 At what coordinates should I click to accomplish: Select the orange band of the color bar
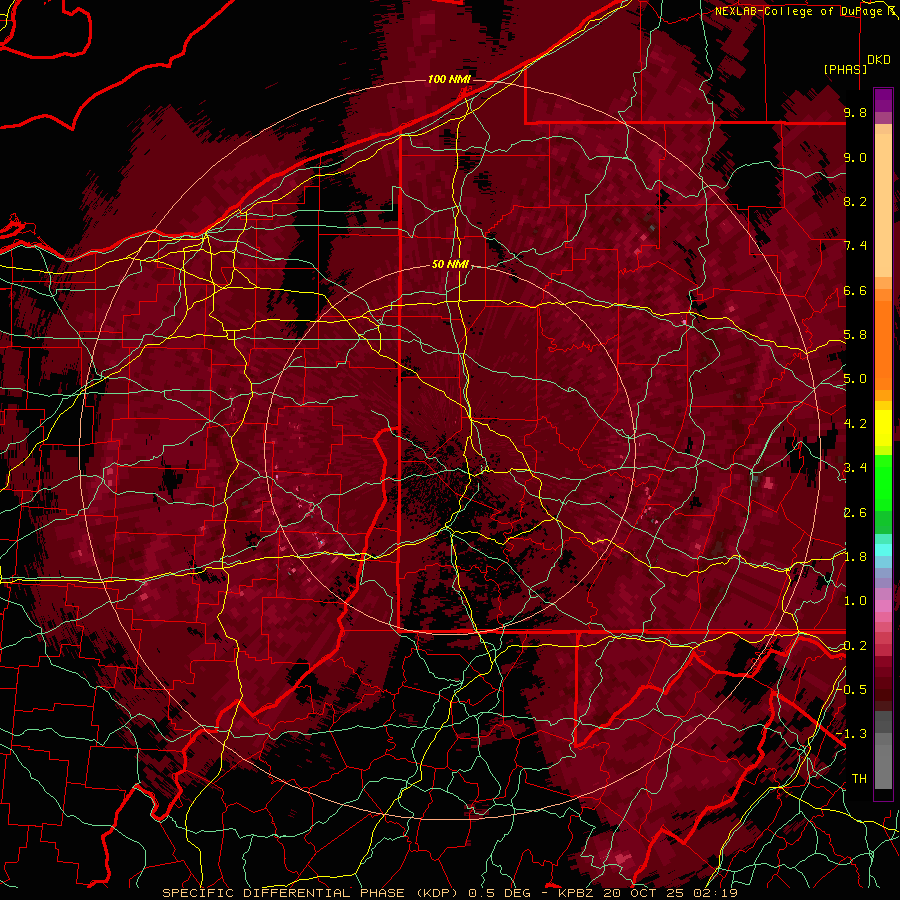pyautogui.click(x=883, y=339)
